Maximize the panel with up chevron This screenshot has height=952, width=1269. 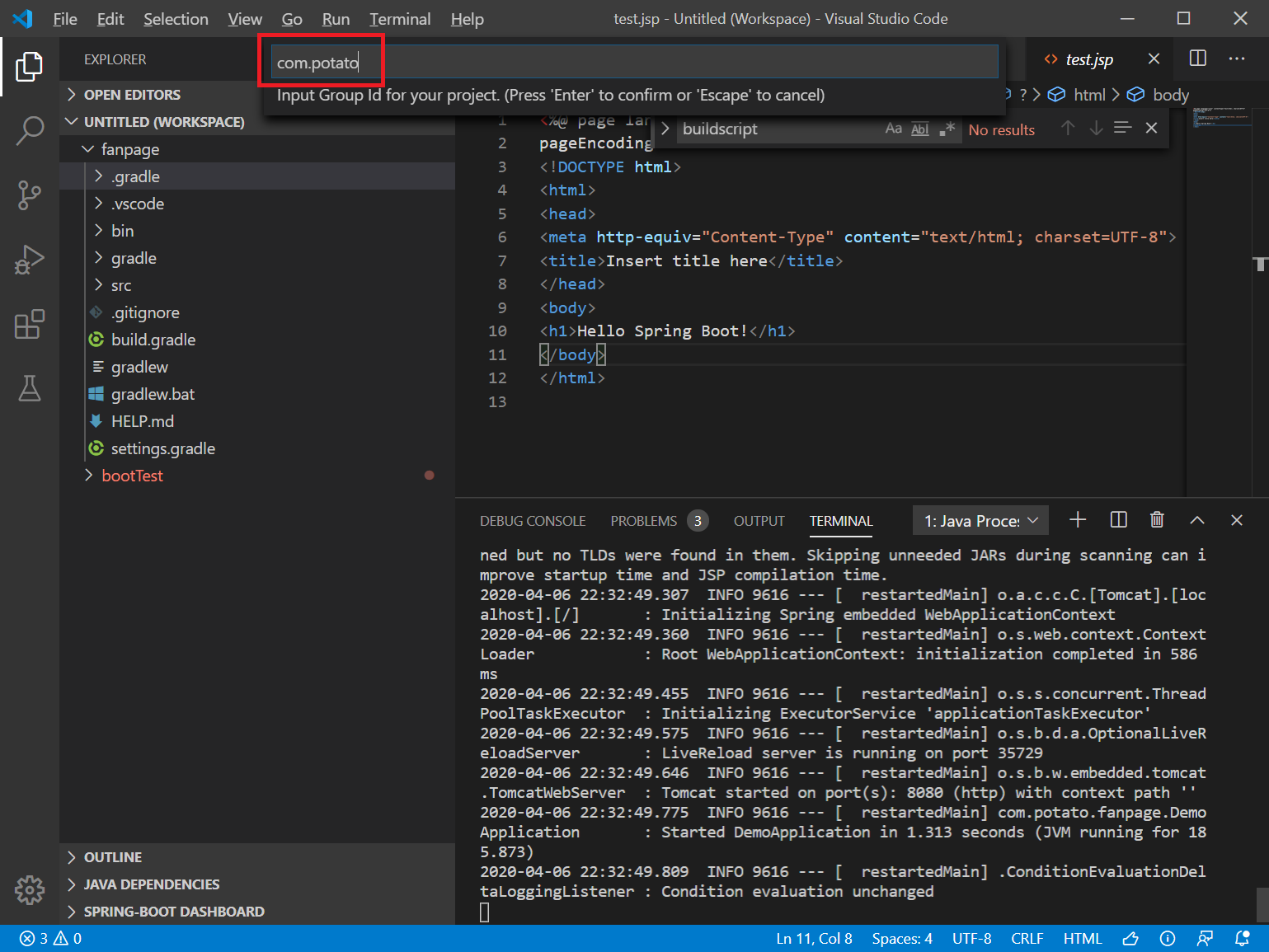[x=1197, y=520]
